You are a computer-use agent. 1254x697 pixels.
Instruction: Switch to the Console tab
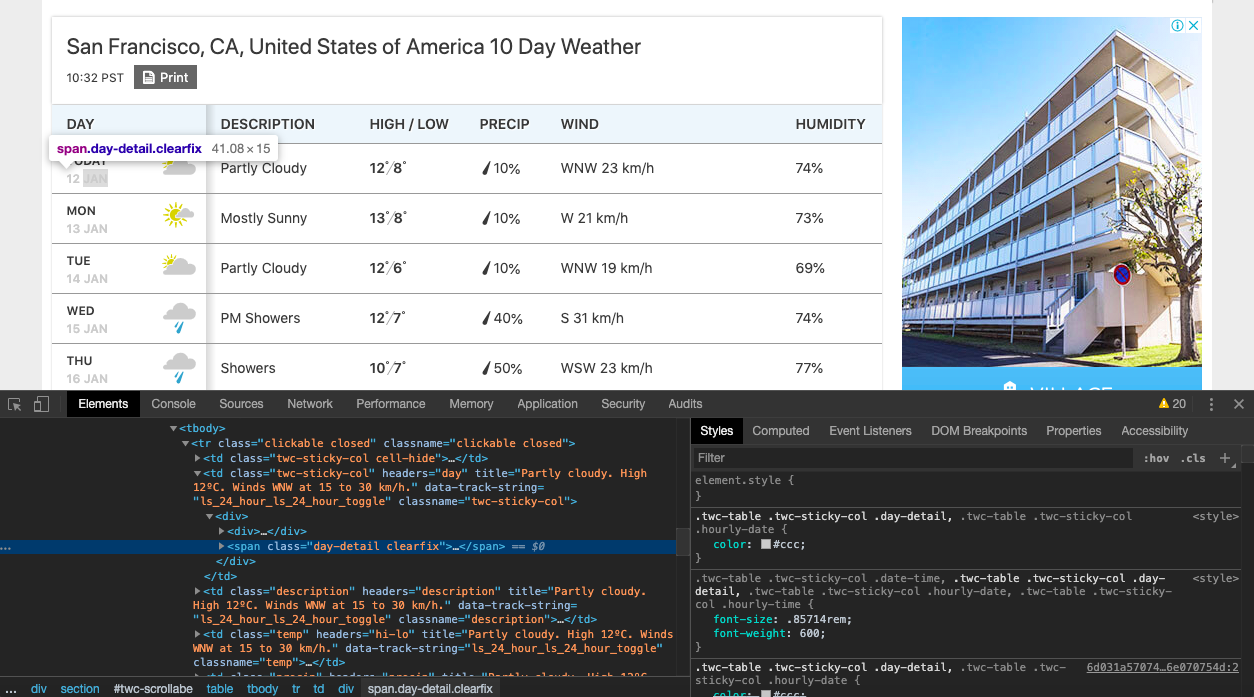[173, 404]
